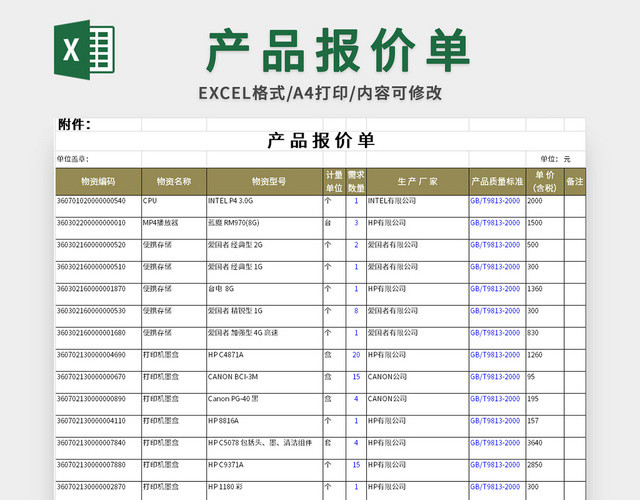The height and width of the screenshot is (500, 640).
Task: Click the 需求数量 column header
Action: pos(356,182)
